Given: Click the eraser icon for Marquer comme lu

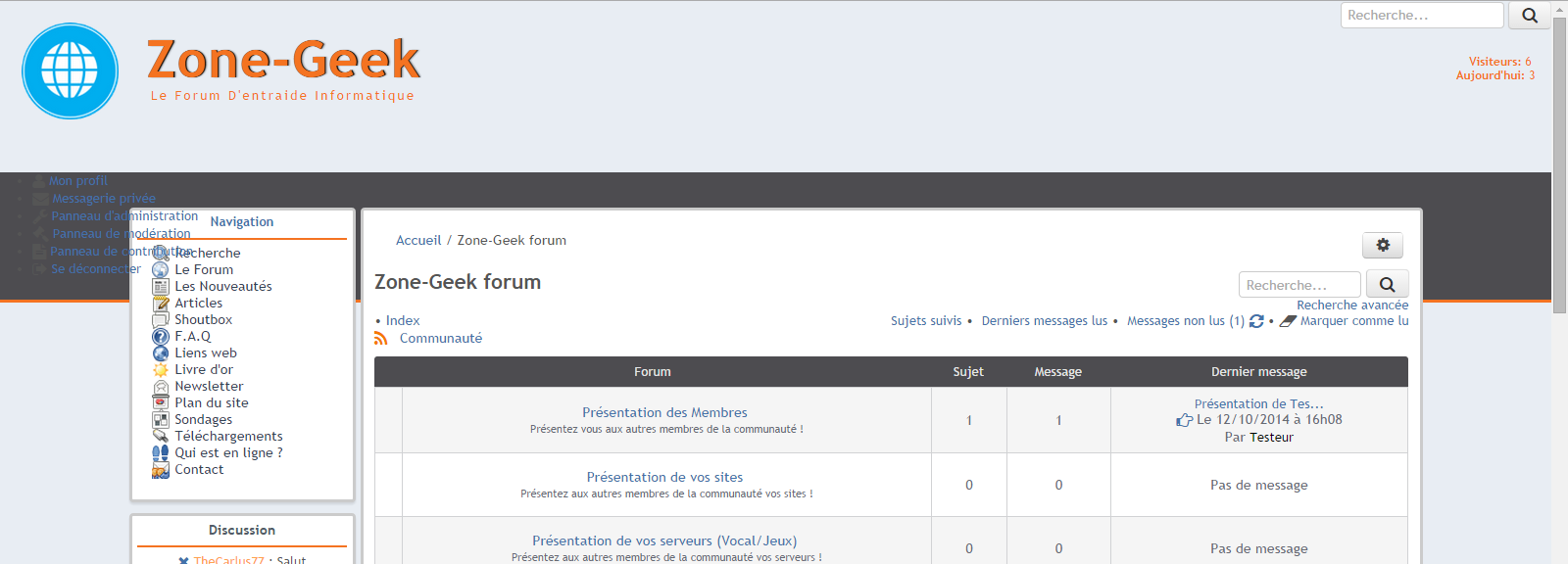Looking at the screenshot, I should tap(1288, 321).
